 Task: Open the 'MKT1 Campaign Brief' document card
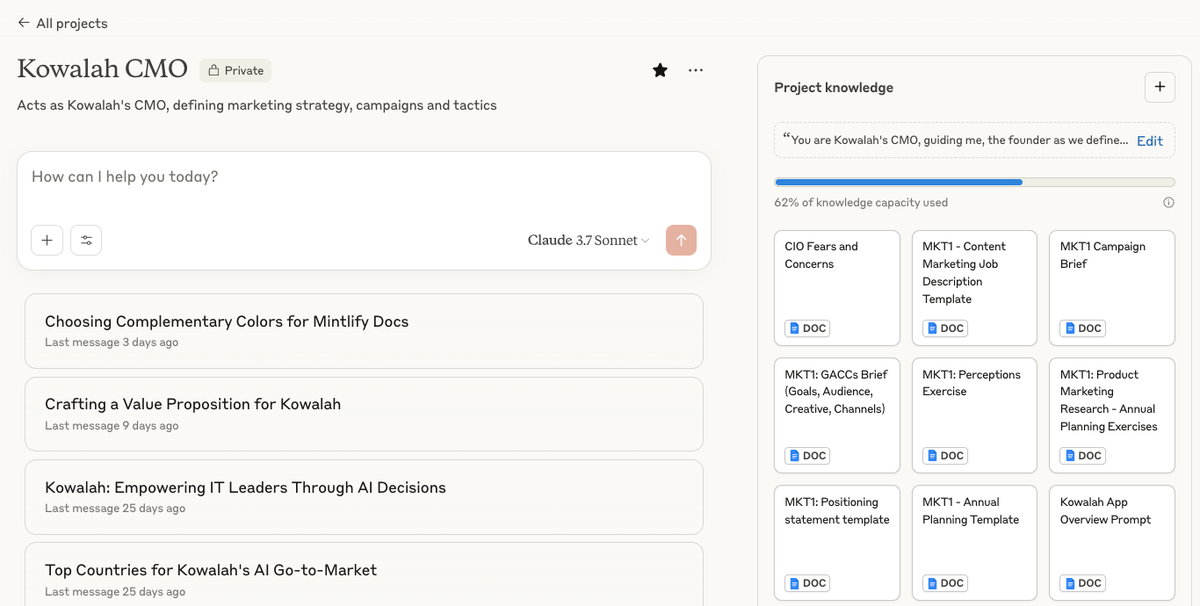pyautogui.click(x=1111, y=288)
